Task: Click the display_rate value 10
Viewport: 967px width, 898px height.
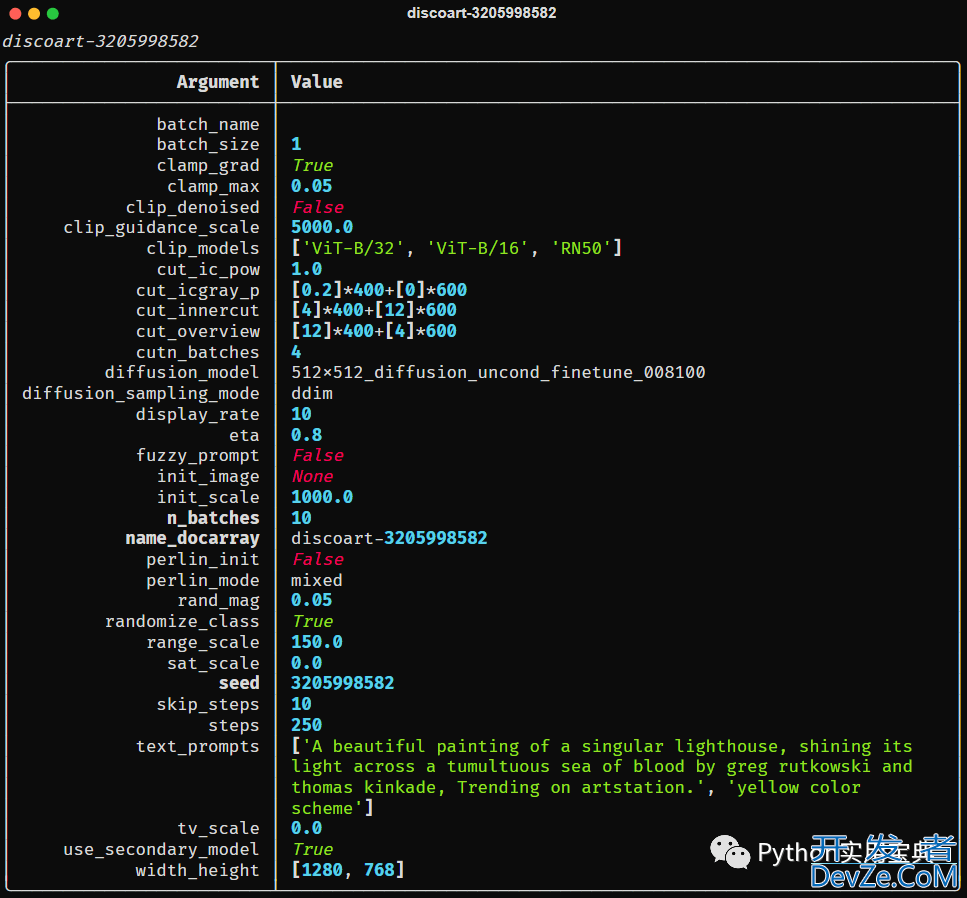Action: coord(302,414)
